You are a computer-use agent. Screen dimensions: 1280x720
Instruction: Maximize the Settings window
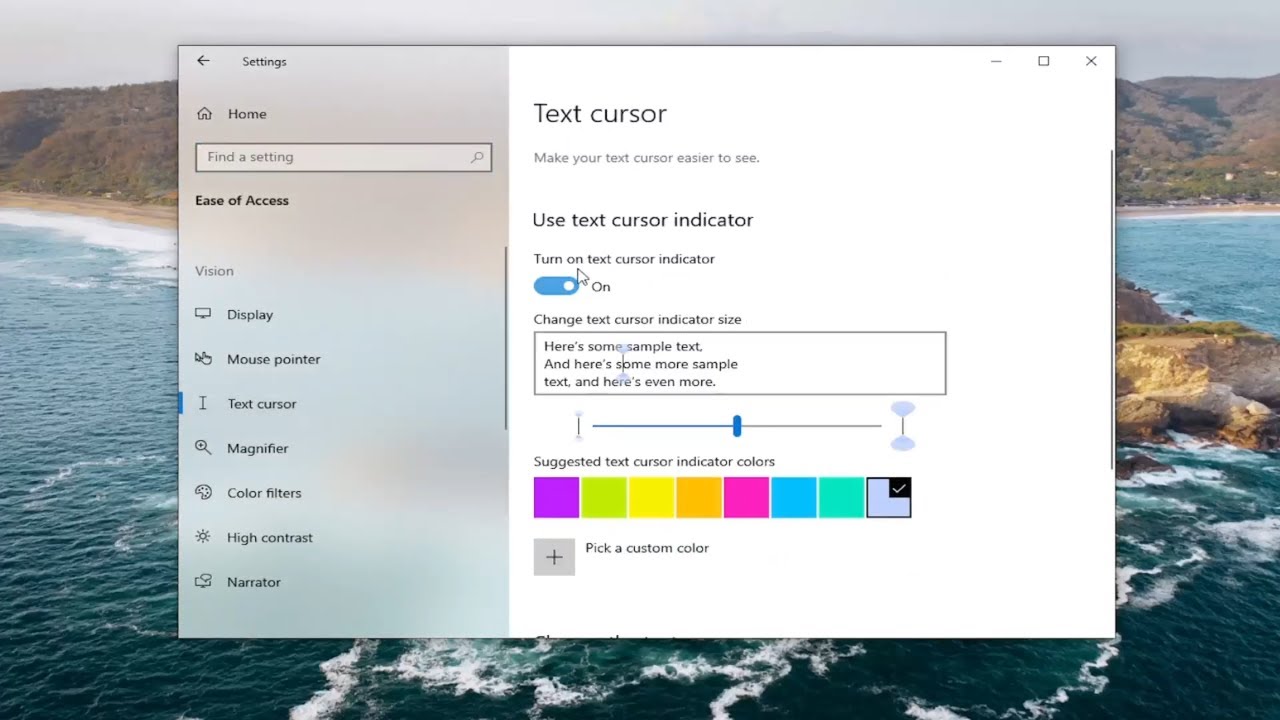coord(1044,61)
